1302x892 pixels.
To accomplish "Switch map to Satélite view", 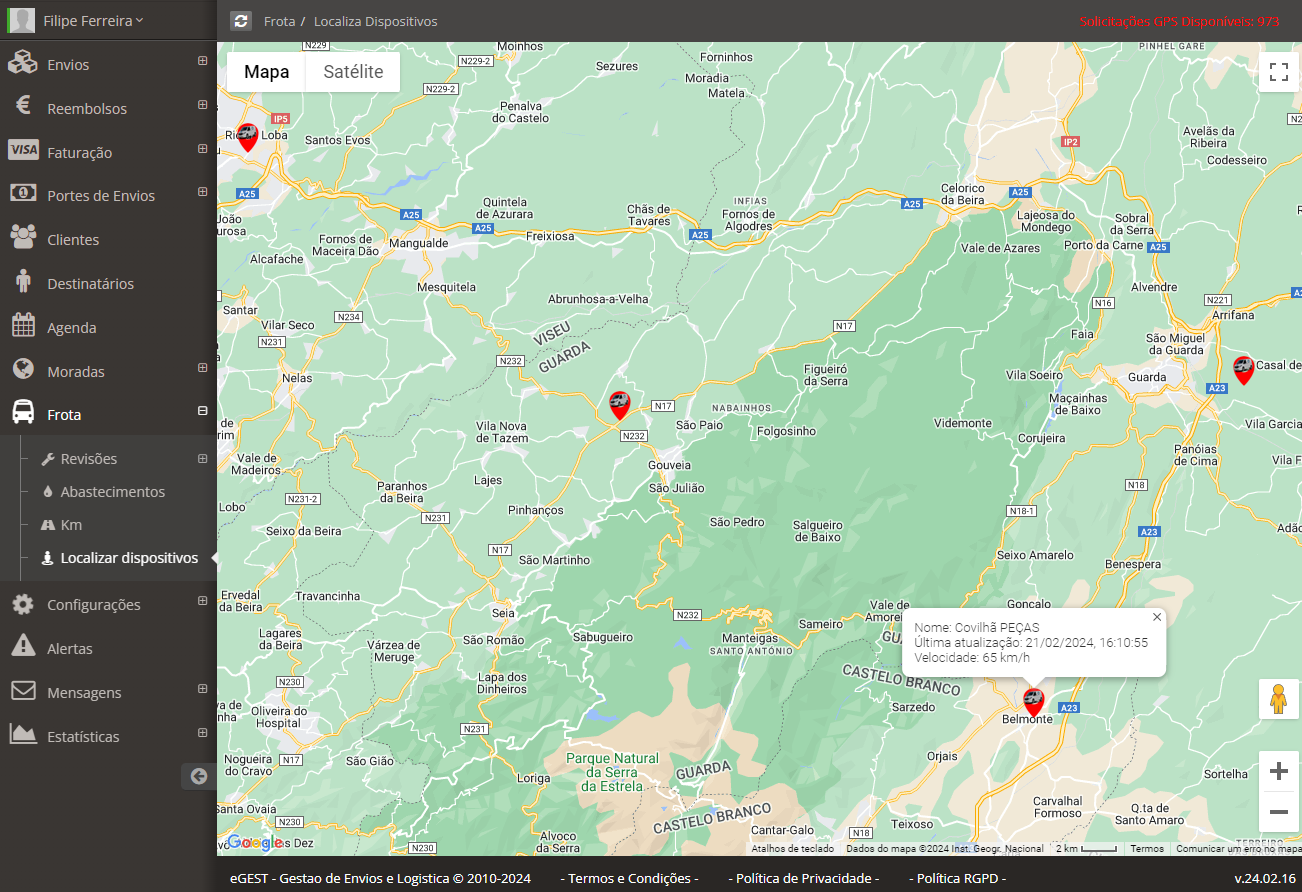I will pyautogui.click(x=353, y=72).
